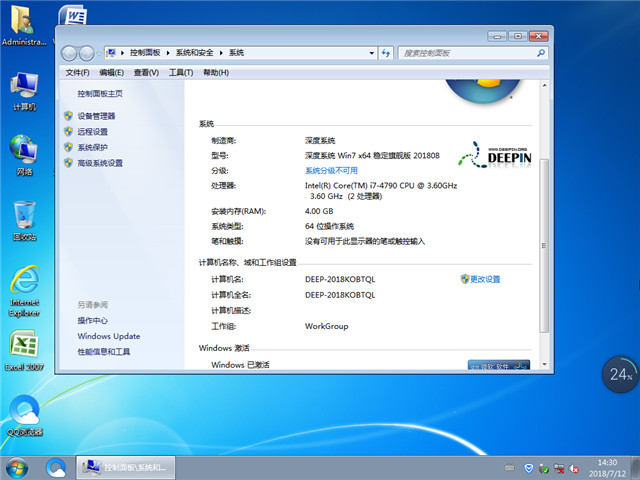The width and height of the screenshot is (640, 480).
Task: Click the 24 speed-ball floating widget
Action: [620, 374]
